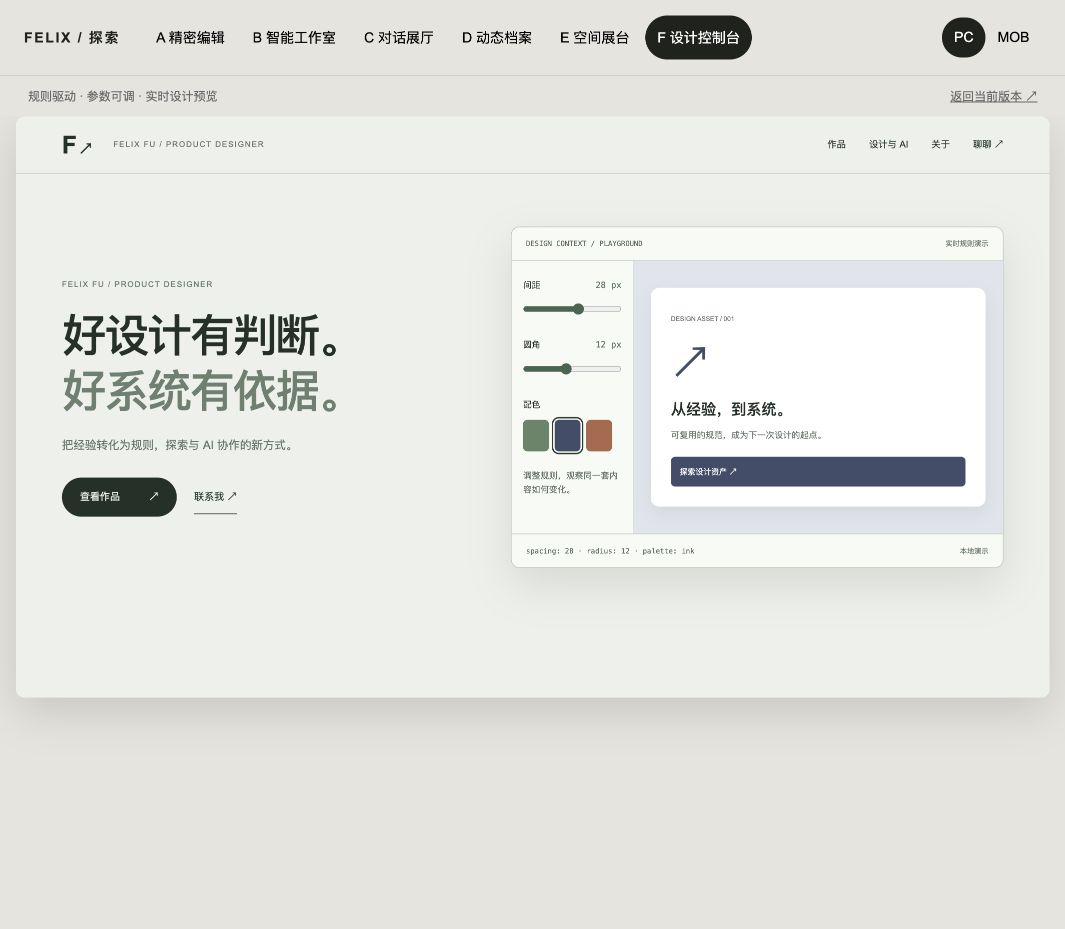Screen dimensions: 1065x929
Task: Select the terracotta palette swatch
Action: pos(599,435)
